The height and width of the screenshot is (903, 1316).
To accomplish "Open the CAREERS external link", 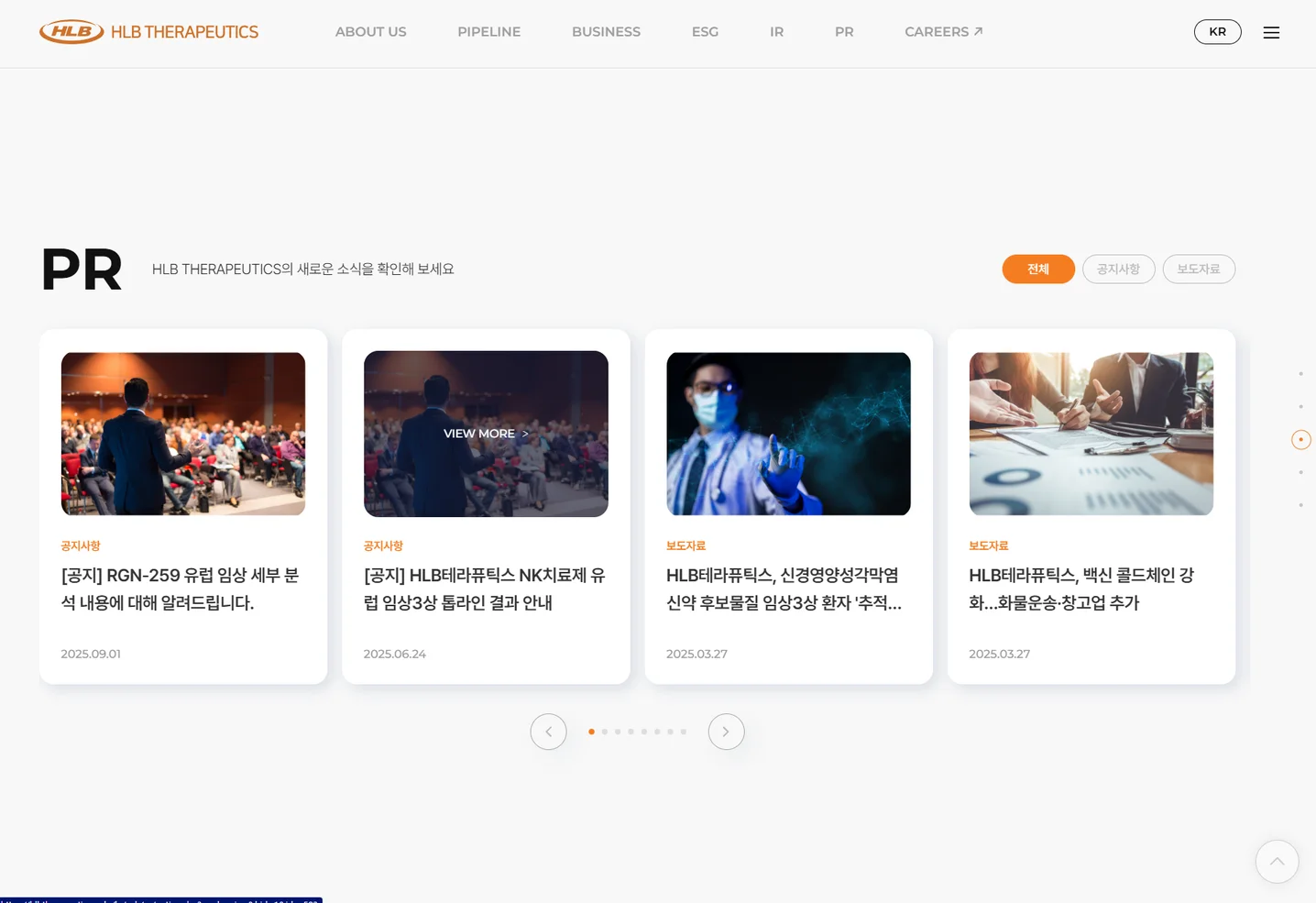I will [x=943, y=32].
